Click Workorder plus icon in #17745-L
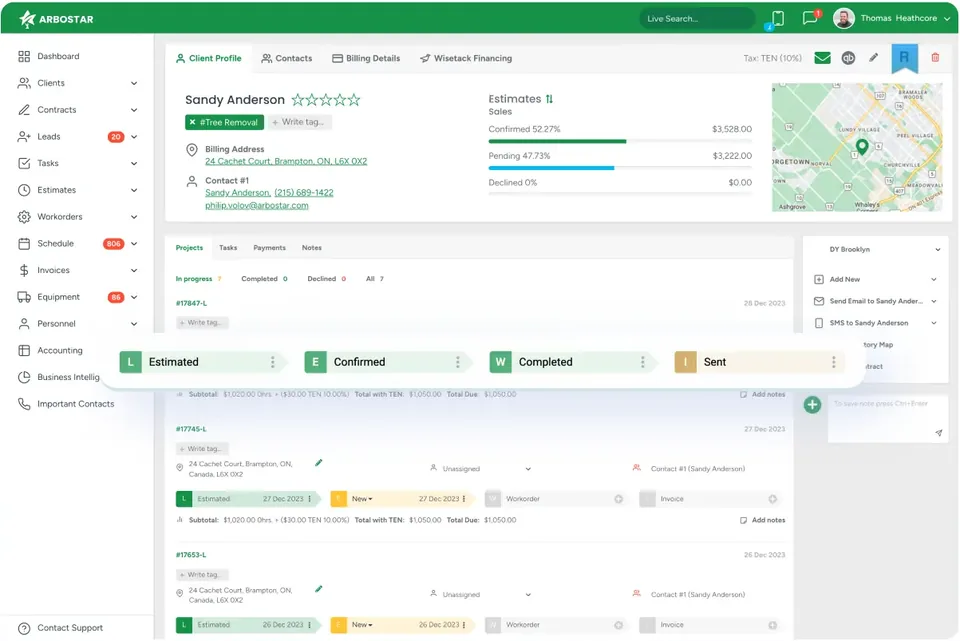This screenshot has height=641, width=960. coord(618,499)
